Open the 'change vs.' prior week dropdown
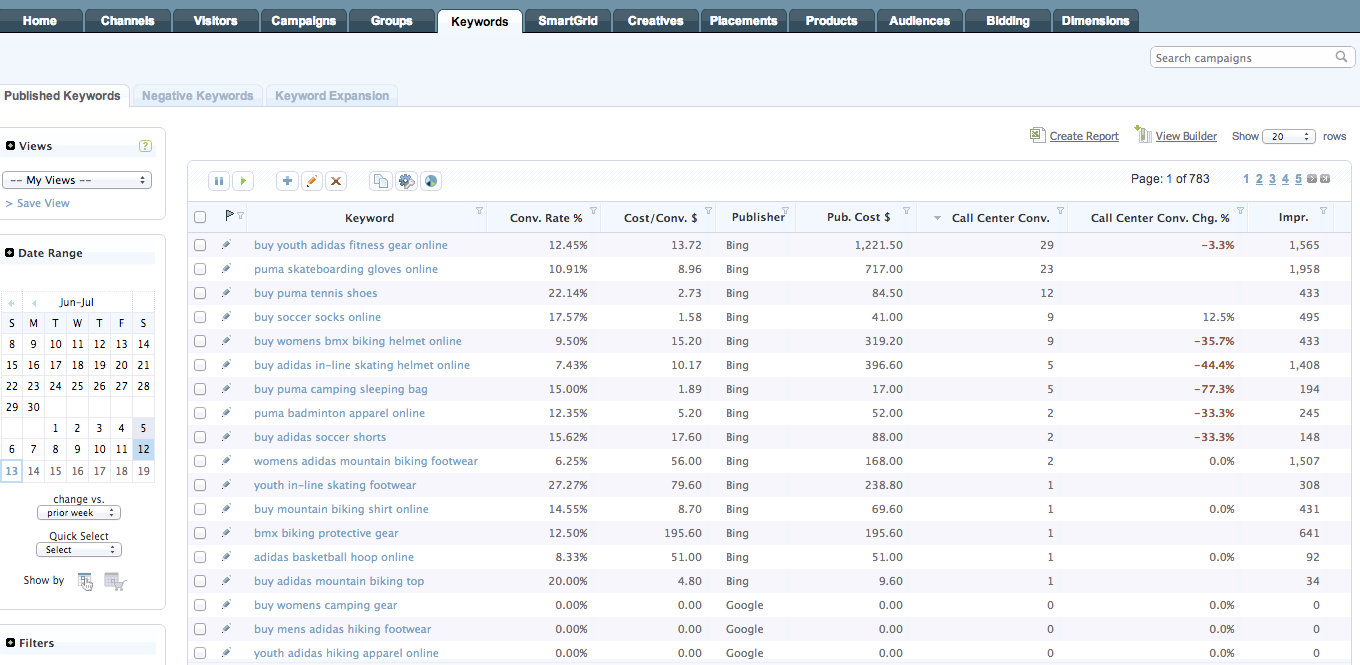This screenshot has height=665, width=1360. 78,513
